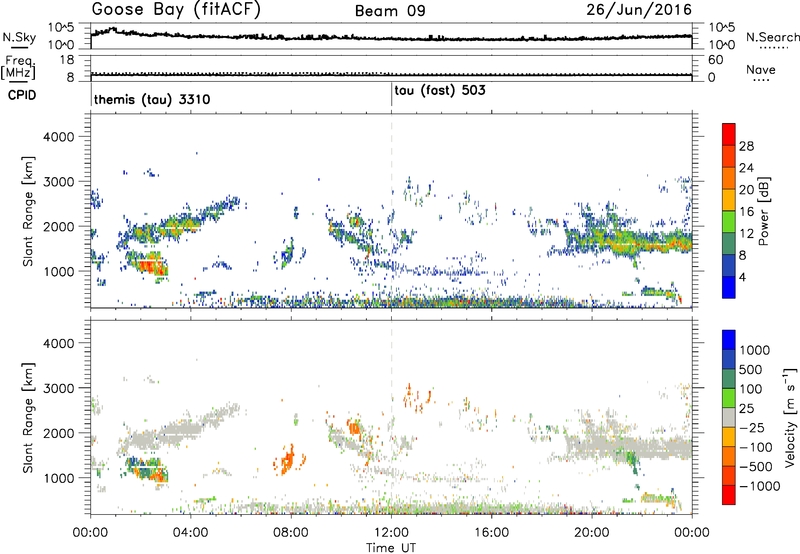Click the 'Velocity [m s⁻¹]' colorbar label

(790, 417)
